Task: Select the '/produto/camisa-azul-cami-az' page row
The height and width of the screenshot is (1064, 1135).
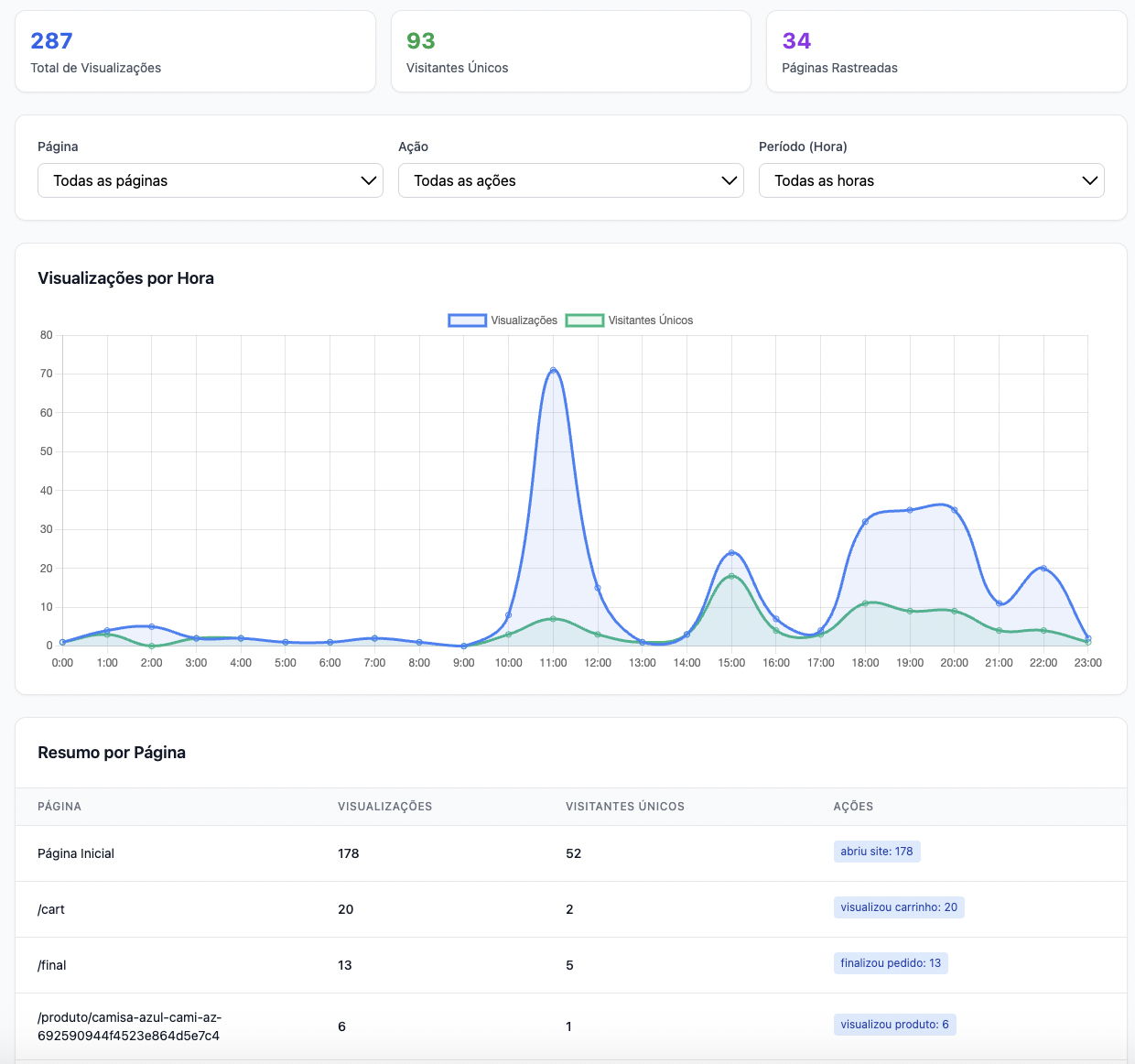Action: point(571,1026)
